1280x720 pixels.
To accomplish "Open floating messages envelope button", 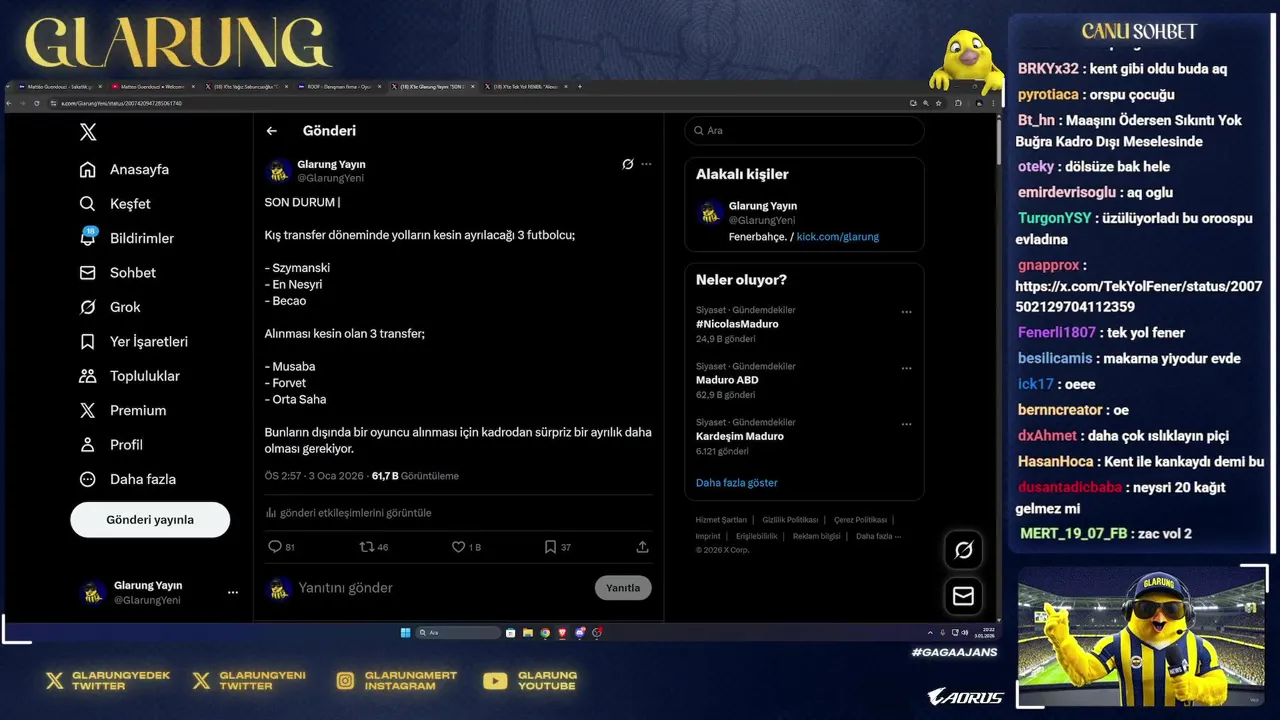I will tap(964, 596).
